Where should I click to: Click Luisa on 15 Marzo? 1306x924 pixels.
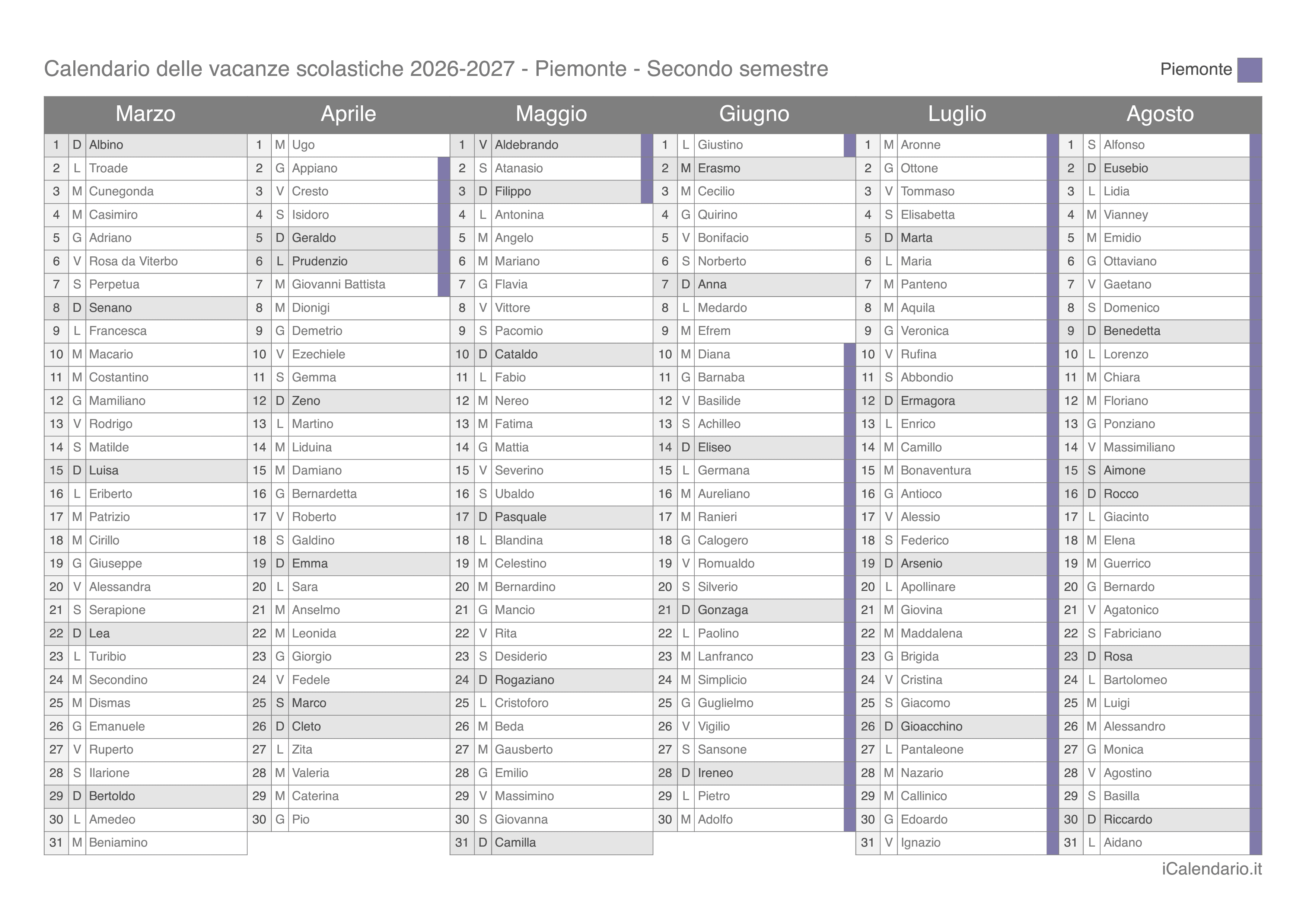(x=103, y=470)
